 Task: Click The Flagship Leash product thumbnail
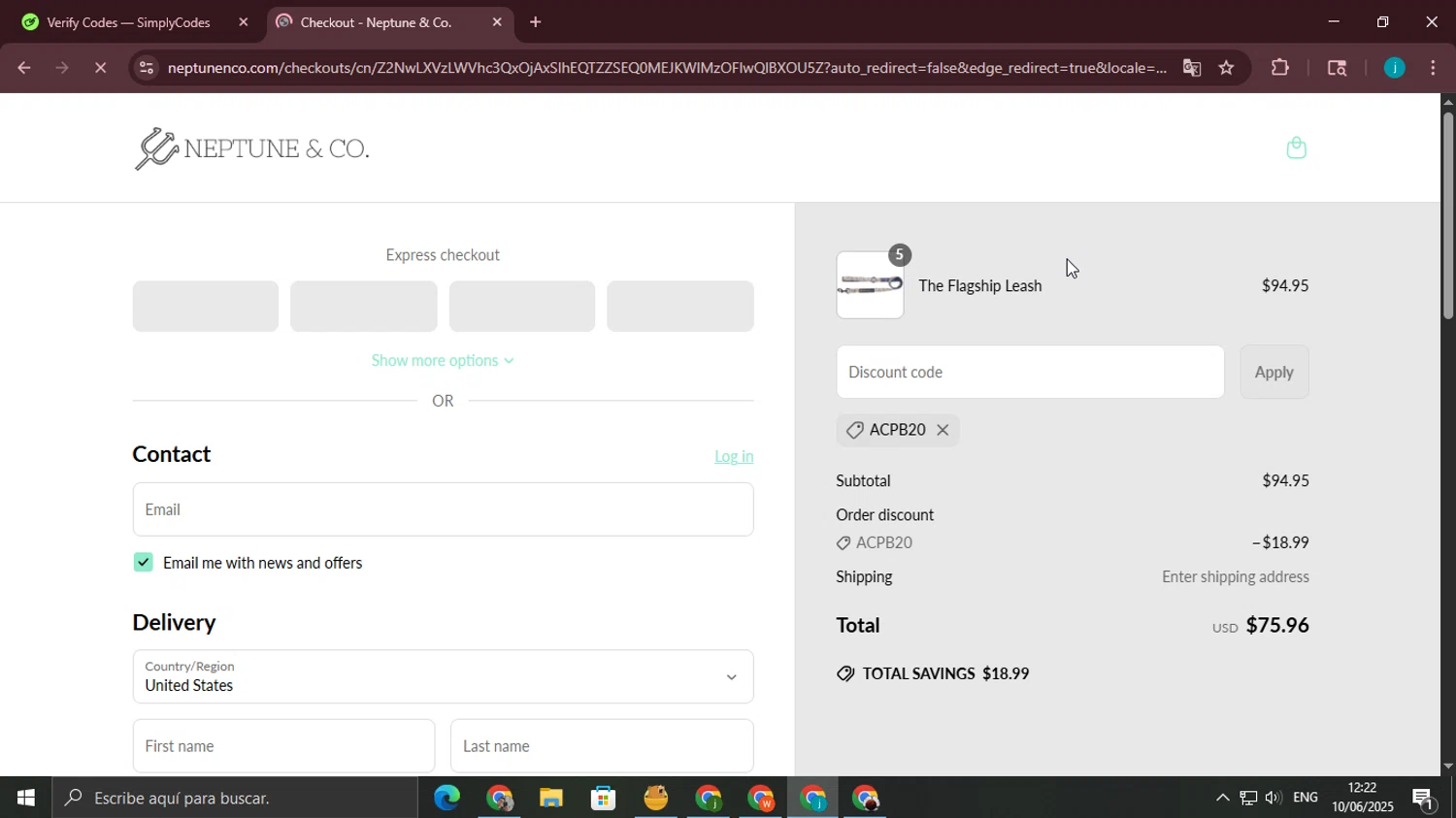871,285
